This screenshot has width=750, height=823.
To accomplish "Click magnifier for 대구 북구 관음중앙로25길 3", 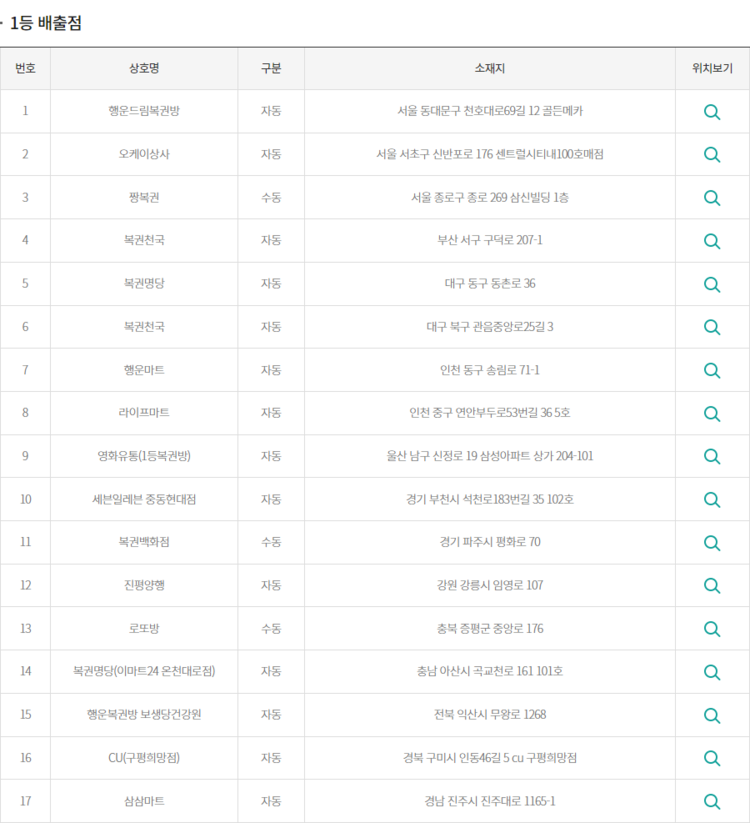I will (x=712, y=327).
